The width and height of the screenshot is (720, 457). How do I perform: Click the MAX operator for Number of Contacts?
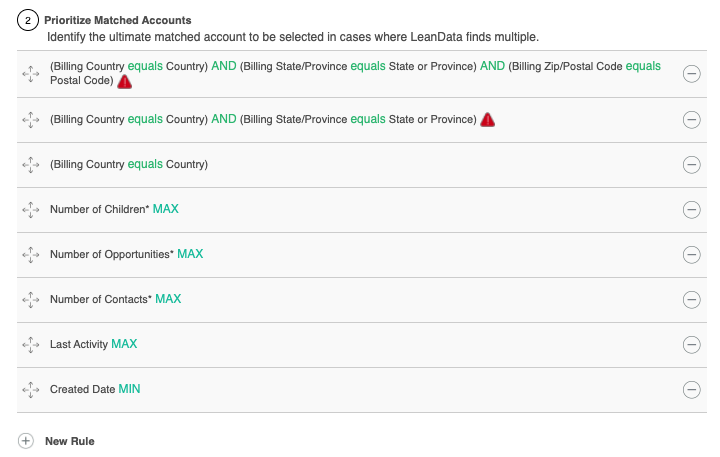click(x=168, y=299)
